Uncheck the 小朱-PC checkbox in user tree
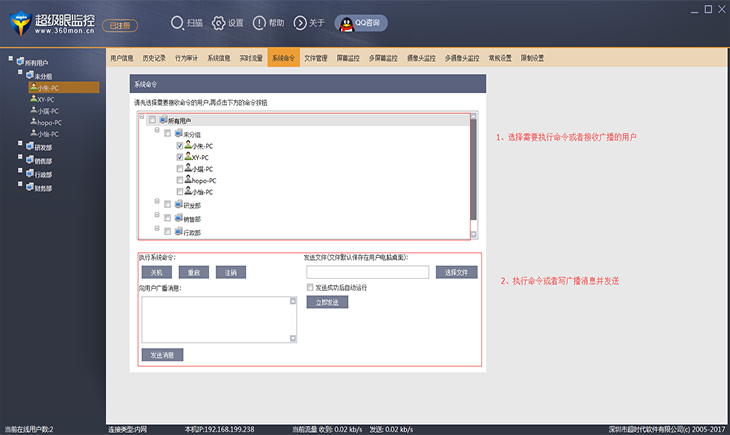Viewport: 730px width, 435px height. coord(180,145)
